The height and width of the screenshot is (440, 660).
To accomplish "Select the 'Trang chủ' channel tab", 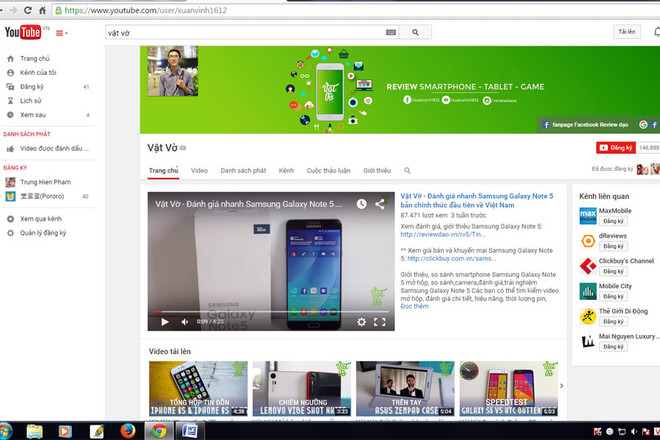I will (x=163, y=171).
